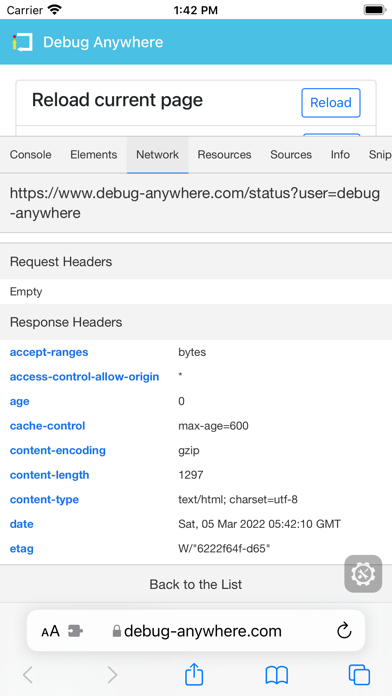
Task: Go forward with Safari forward chevron
Action: click(x=112, y=675)
